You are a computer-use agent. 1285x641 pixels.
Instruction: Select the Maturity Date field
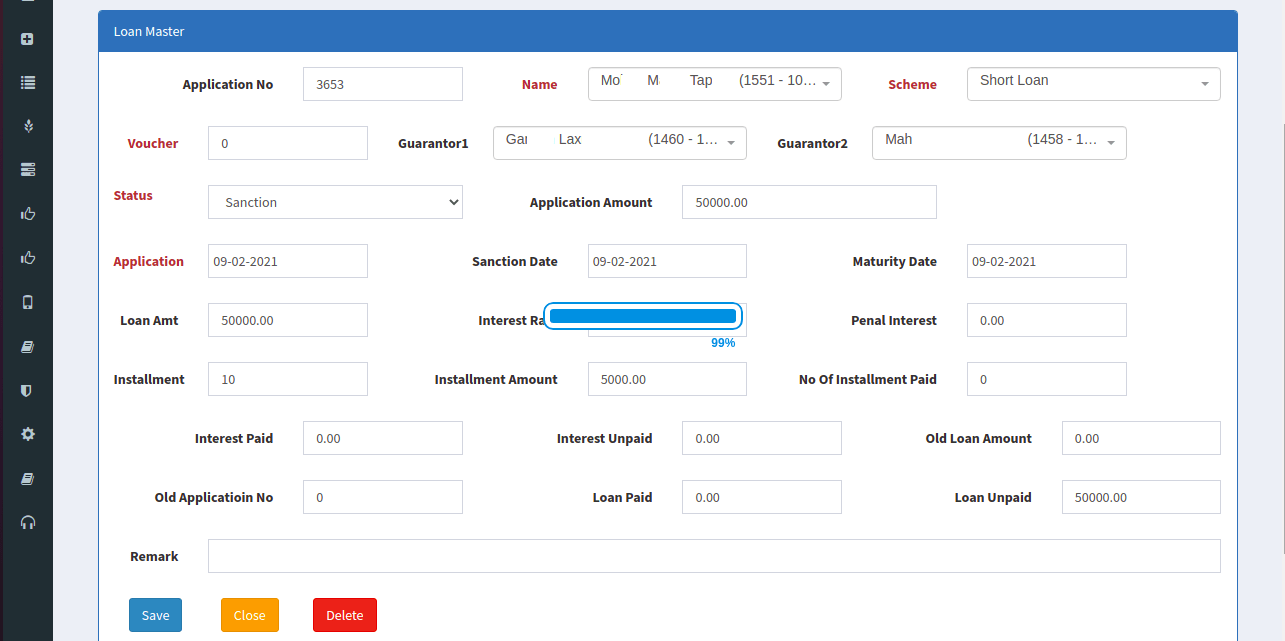click(1046, 261)
